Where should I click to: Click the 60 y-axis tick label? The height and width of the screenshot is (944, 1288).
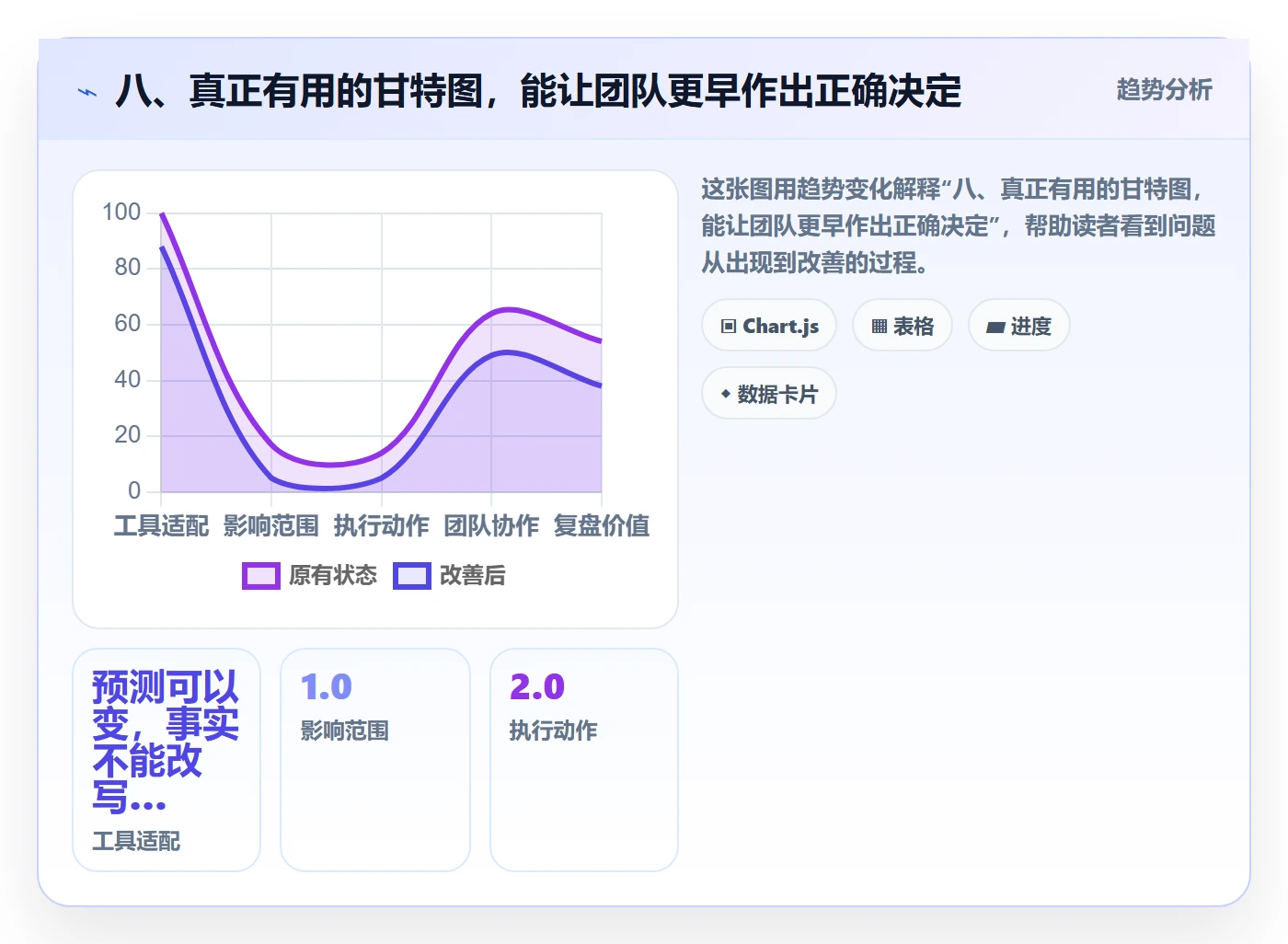[128, 324]
